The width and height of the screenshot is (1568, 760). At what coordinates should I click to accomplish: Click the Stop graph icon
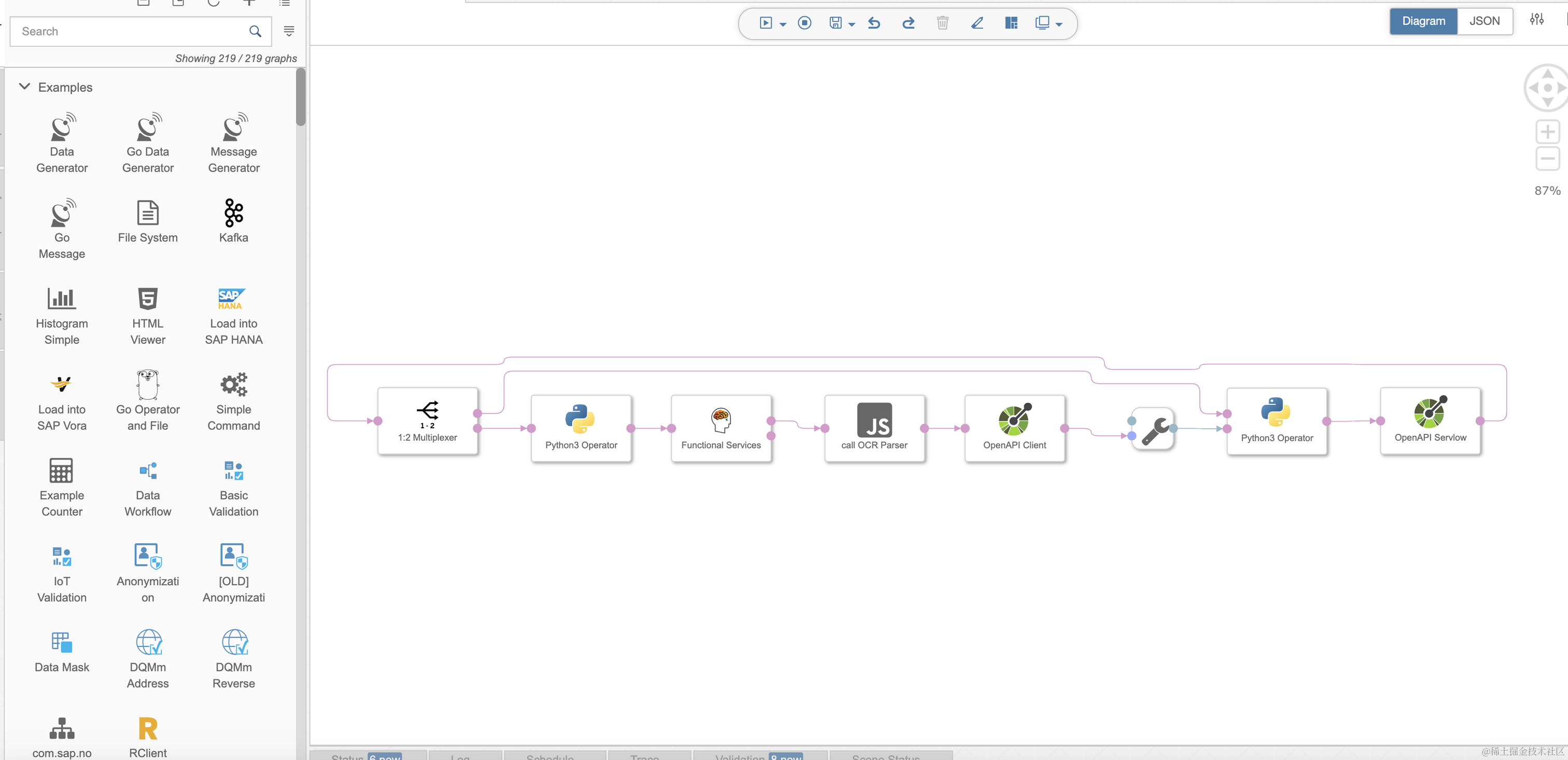click(x=804, y=23)
